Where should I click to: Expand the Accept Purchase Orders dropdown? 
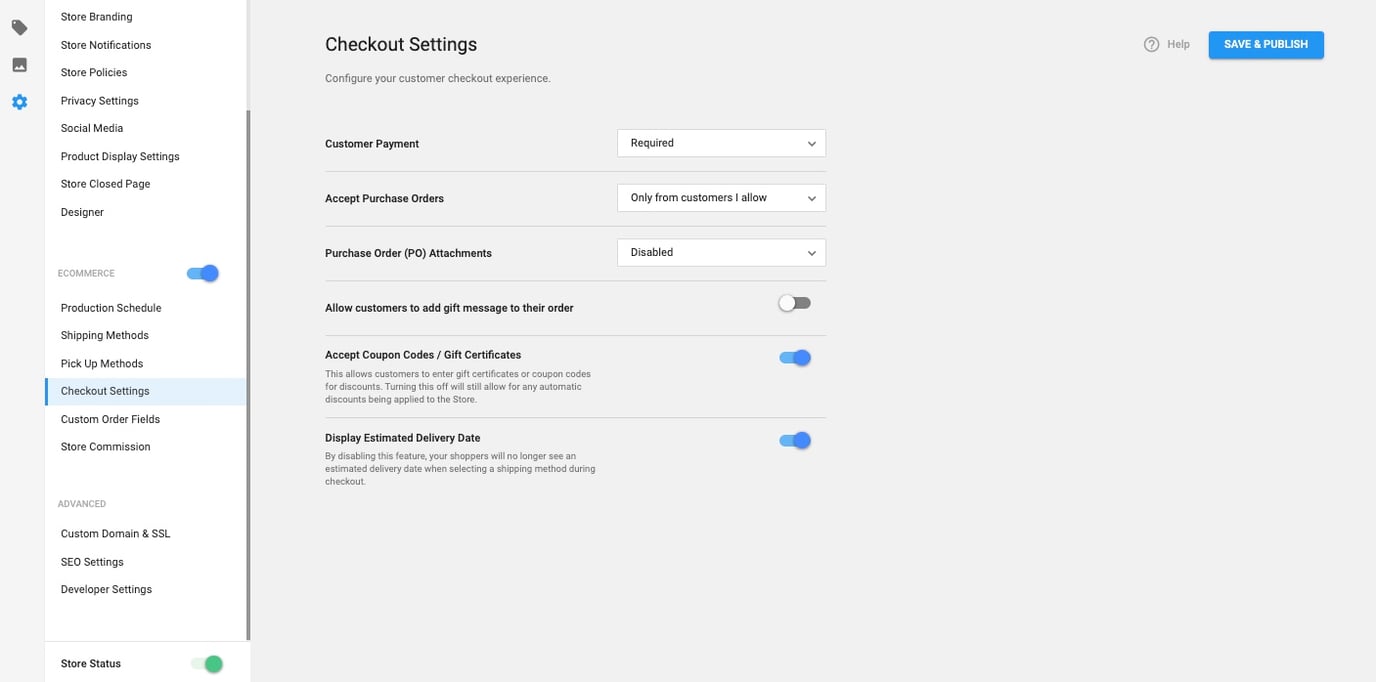(721, 197)
